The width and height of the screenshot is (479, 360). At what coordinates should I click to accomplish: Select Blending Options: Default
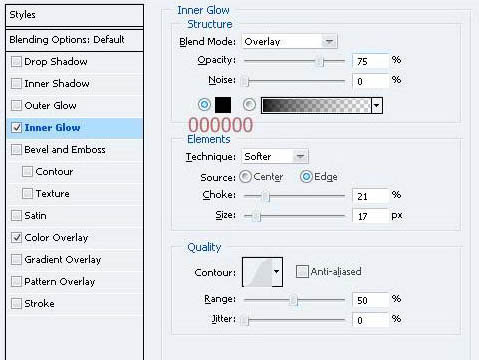74,40
